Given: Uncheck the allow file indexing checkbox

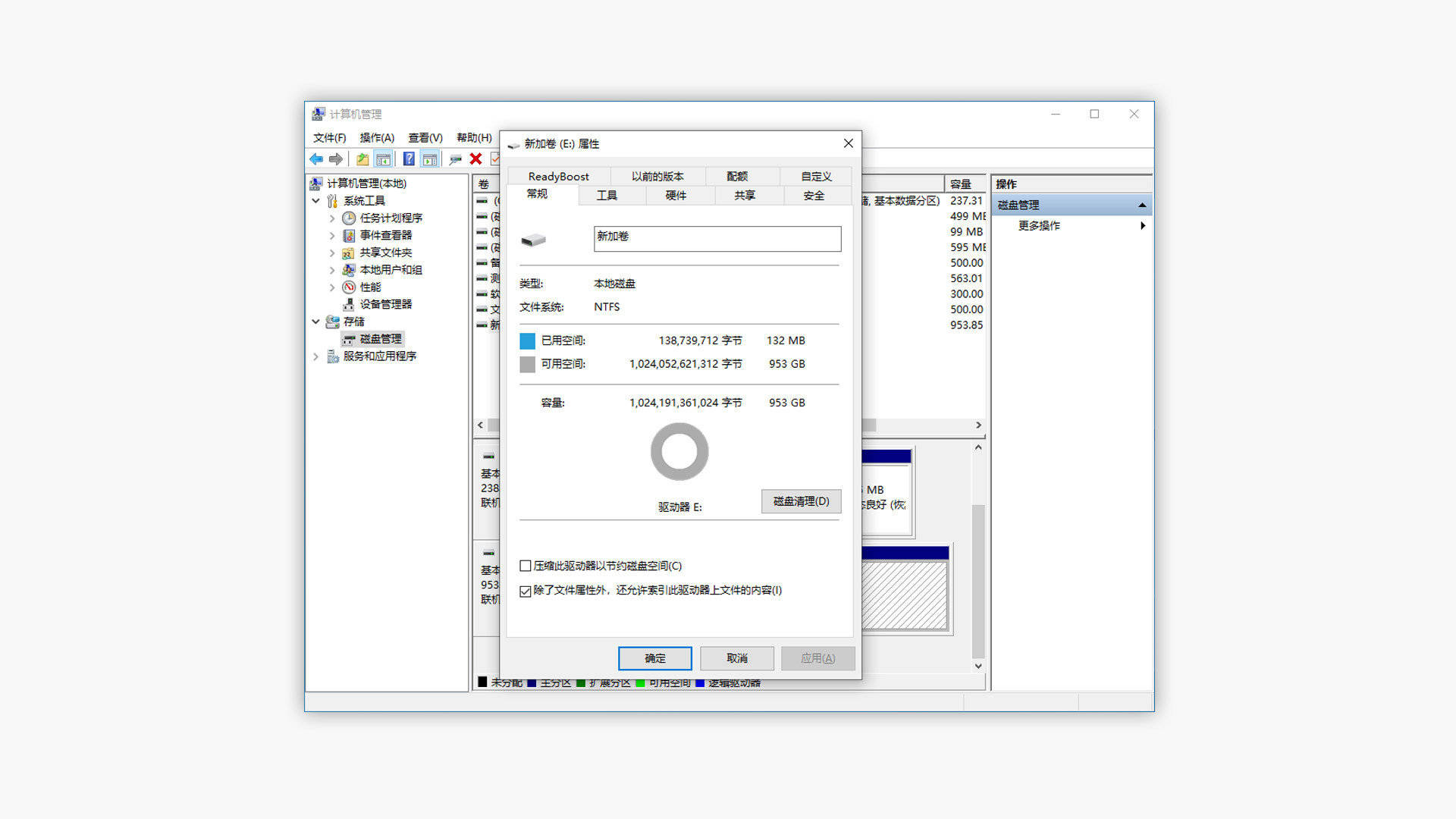Looking at the screenshot, I should click(526, 591).
